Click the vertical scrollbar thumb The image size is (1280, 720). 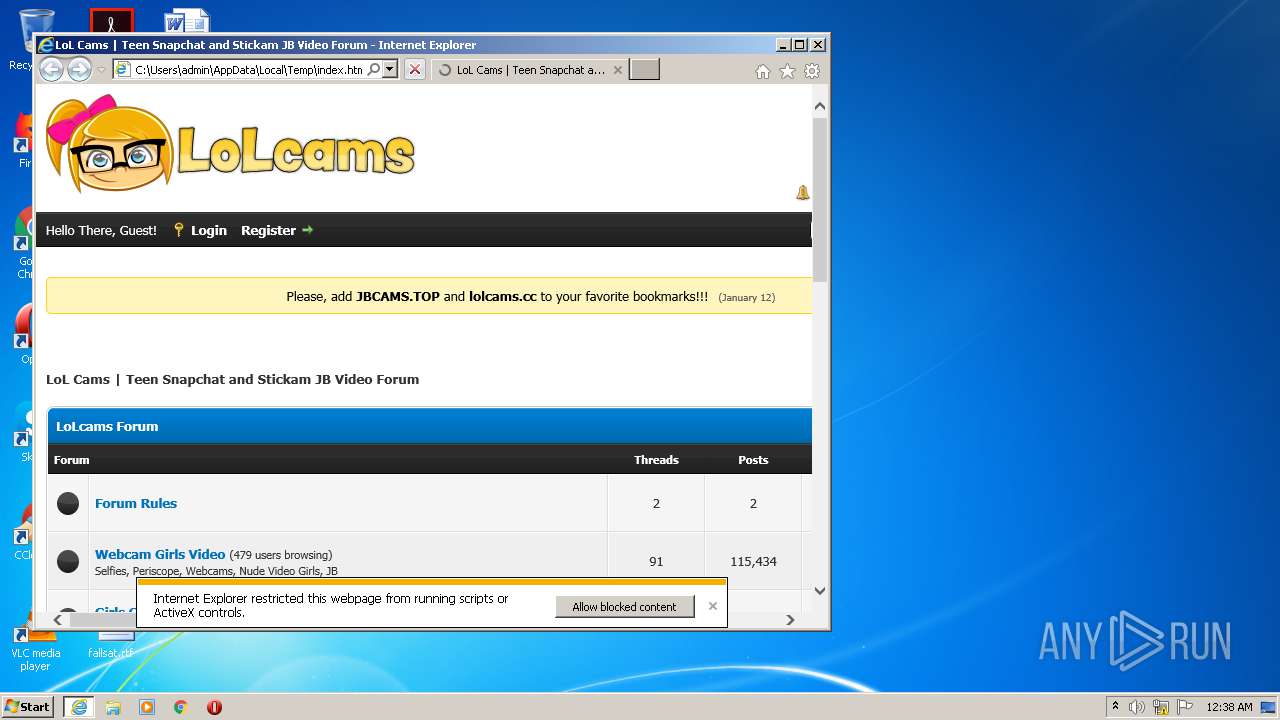point(820,200)
